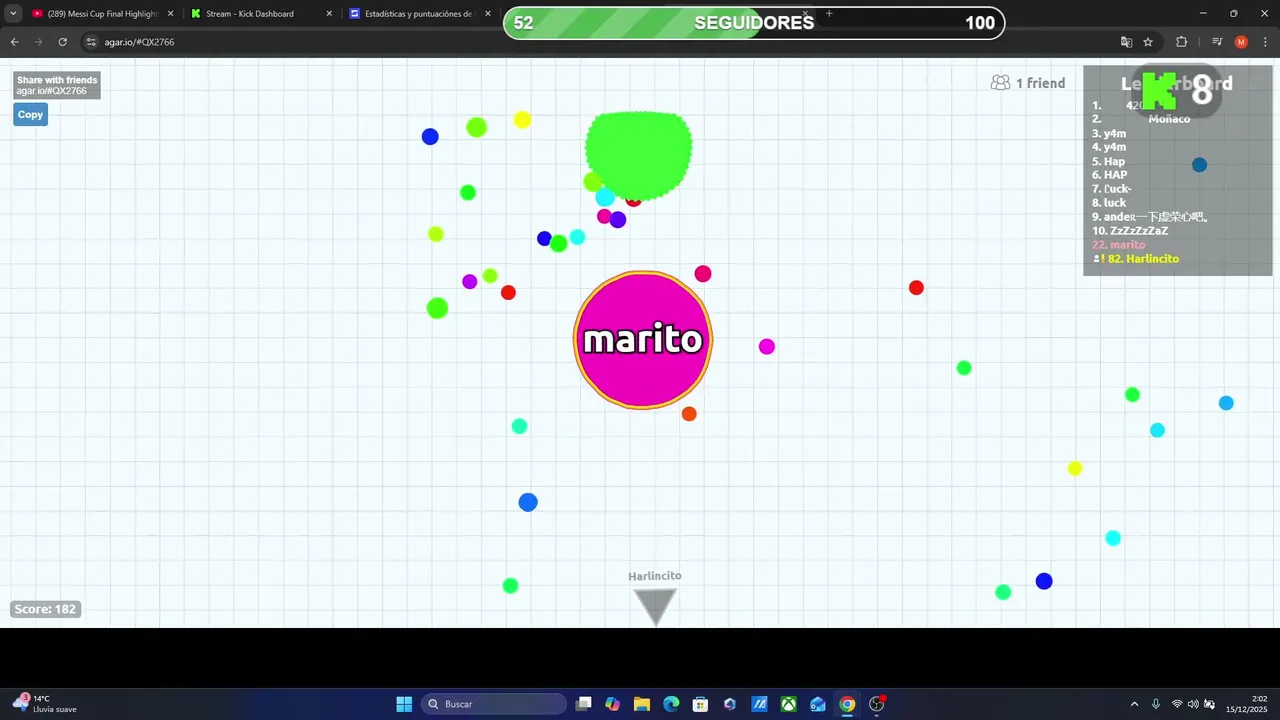Click the taskbar Buscar search box

click(494, 704)
